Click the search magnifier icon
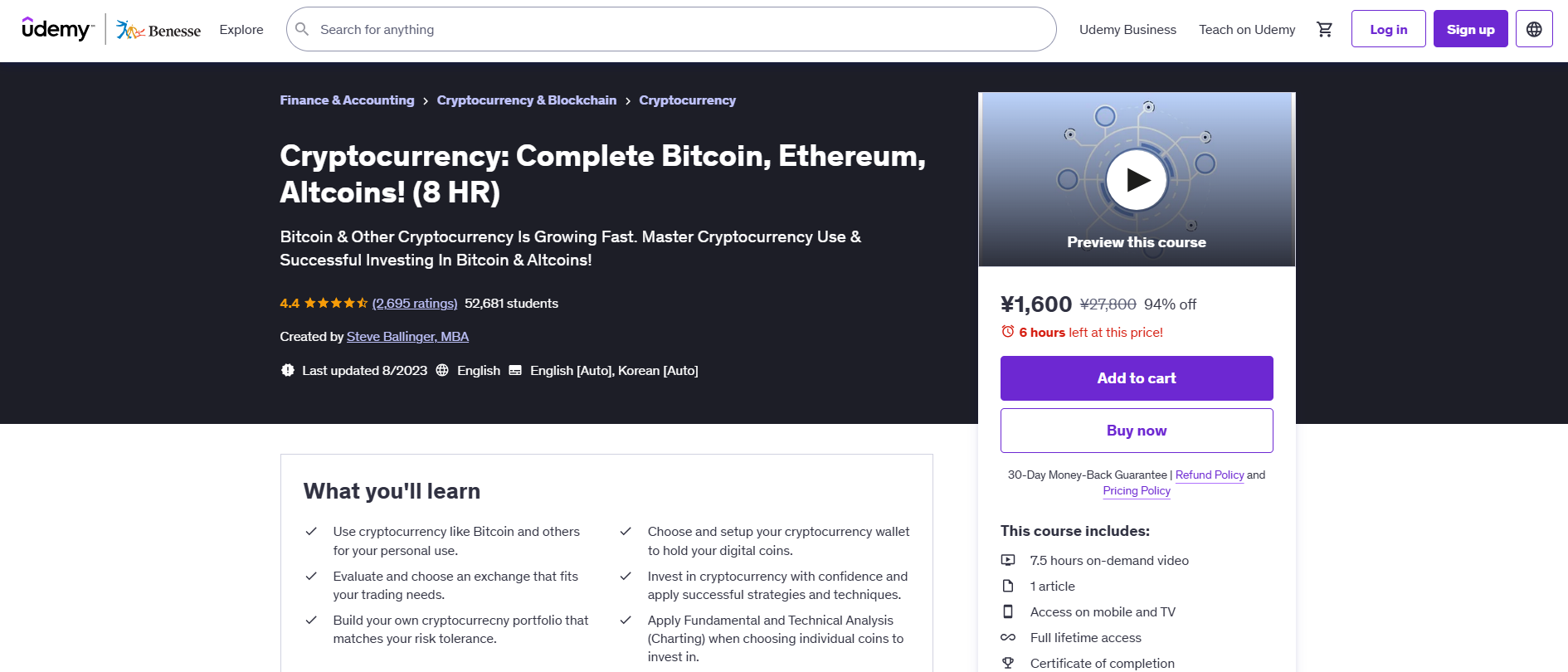This screenshot has width=1568, height=672. pyautogui.click(x=303, y=29)
